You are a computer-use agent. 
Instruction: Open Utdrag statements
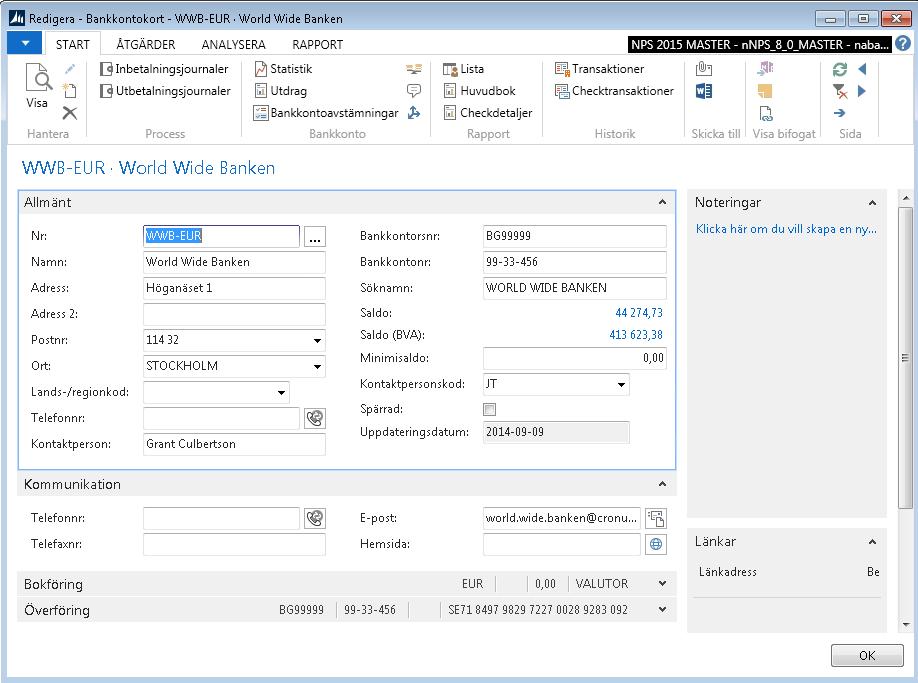coord(280,91)
